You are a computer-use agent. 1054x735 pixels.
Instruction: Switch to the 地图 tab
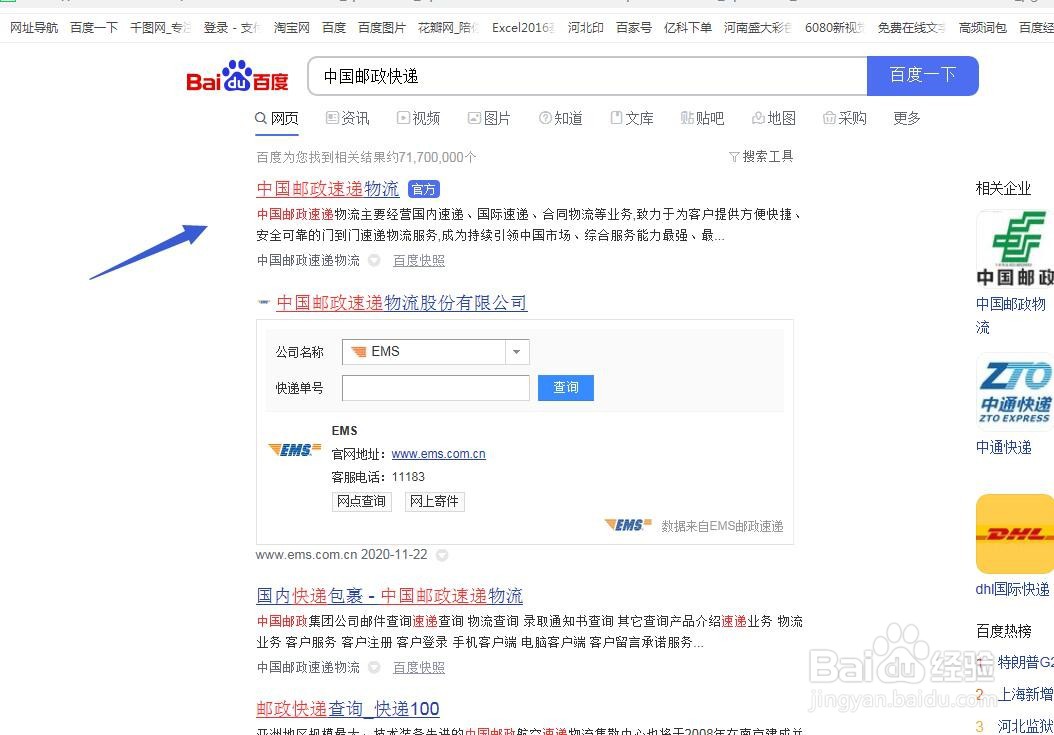tap(774, 118)
